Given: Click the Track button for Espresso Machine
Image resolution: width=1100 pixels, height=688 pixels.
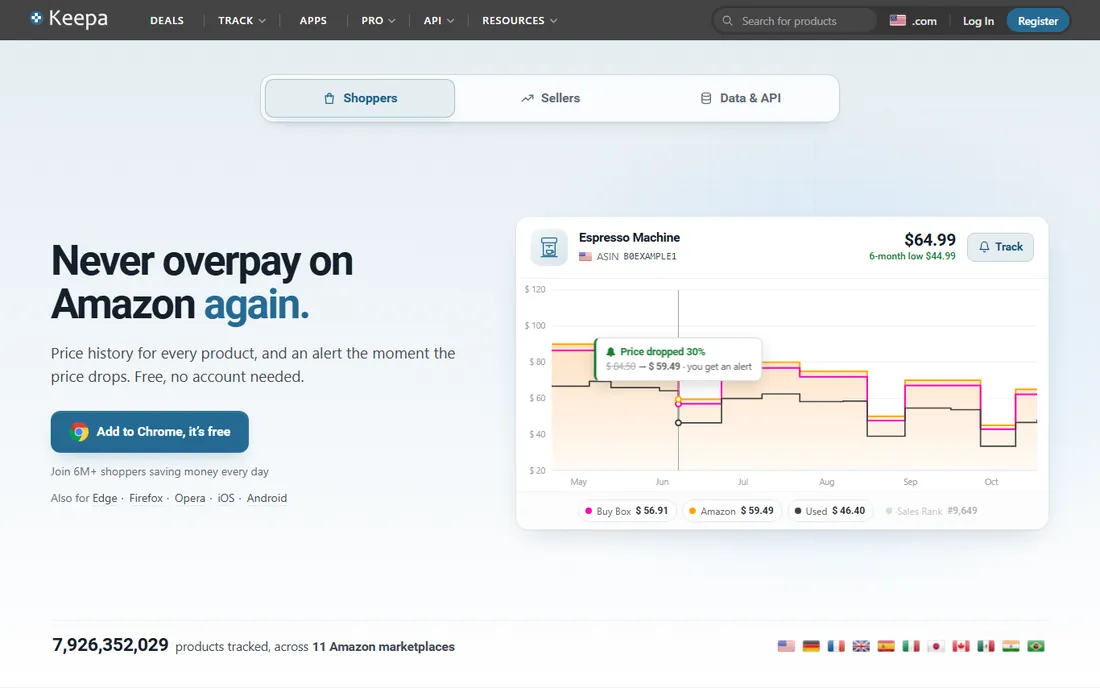Looking at the screenshot, I should click(1000, 247).
